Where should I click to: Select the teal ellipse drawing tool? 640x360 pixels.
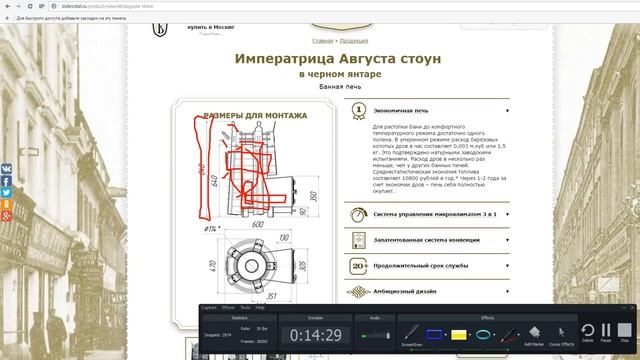[483, 335]
